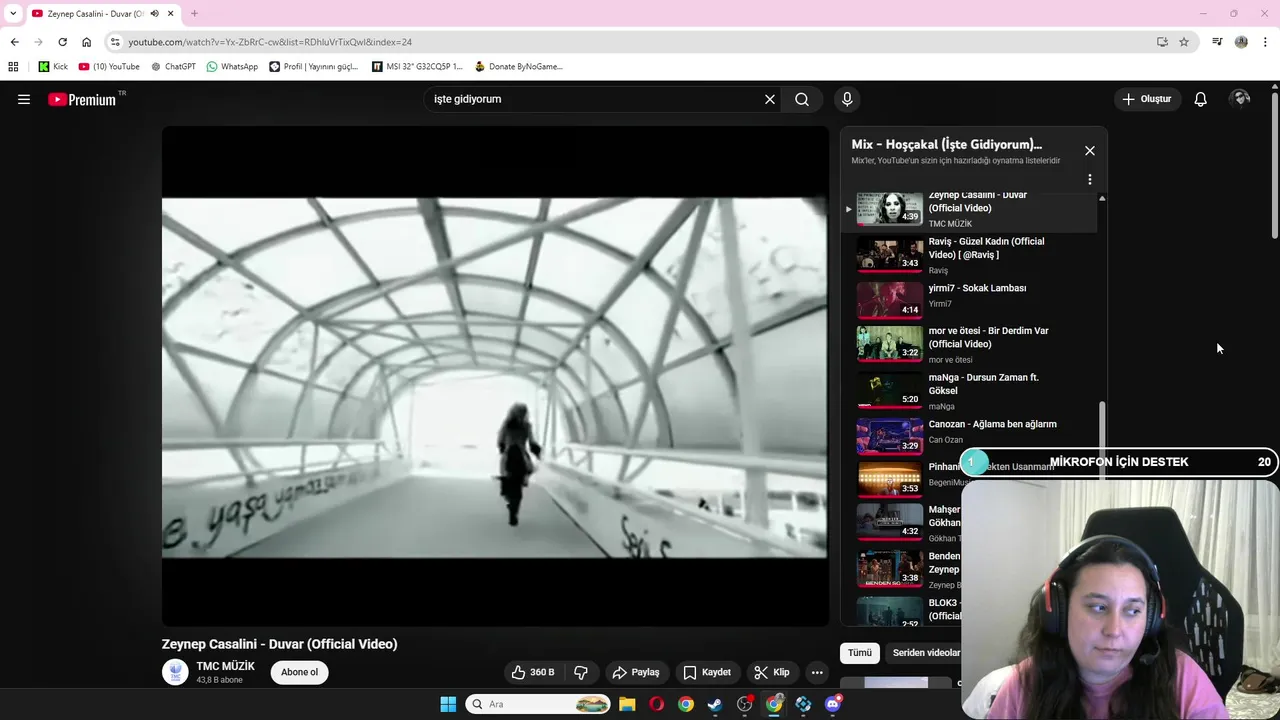The height and width of the screenshot is (720, 1280).
Task: Select Canozan - Ağlama ben ağlarım
Action: (x=968, y=436)
